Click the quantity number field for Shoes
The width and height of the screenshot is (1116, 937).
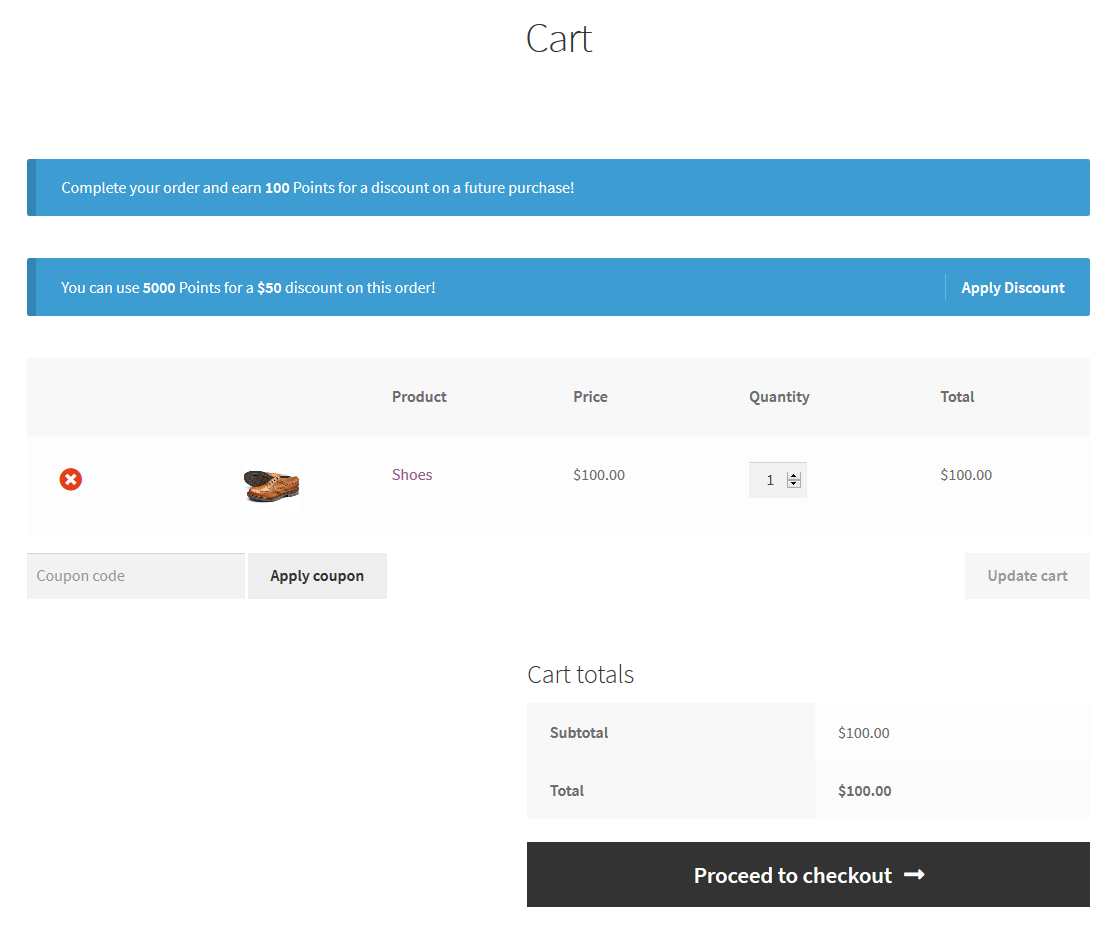[769, 480]
